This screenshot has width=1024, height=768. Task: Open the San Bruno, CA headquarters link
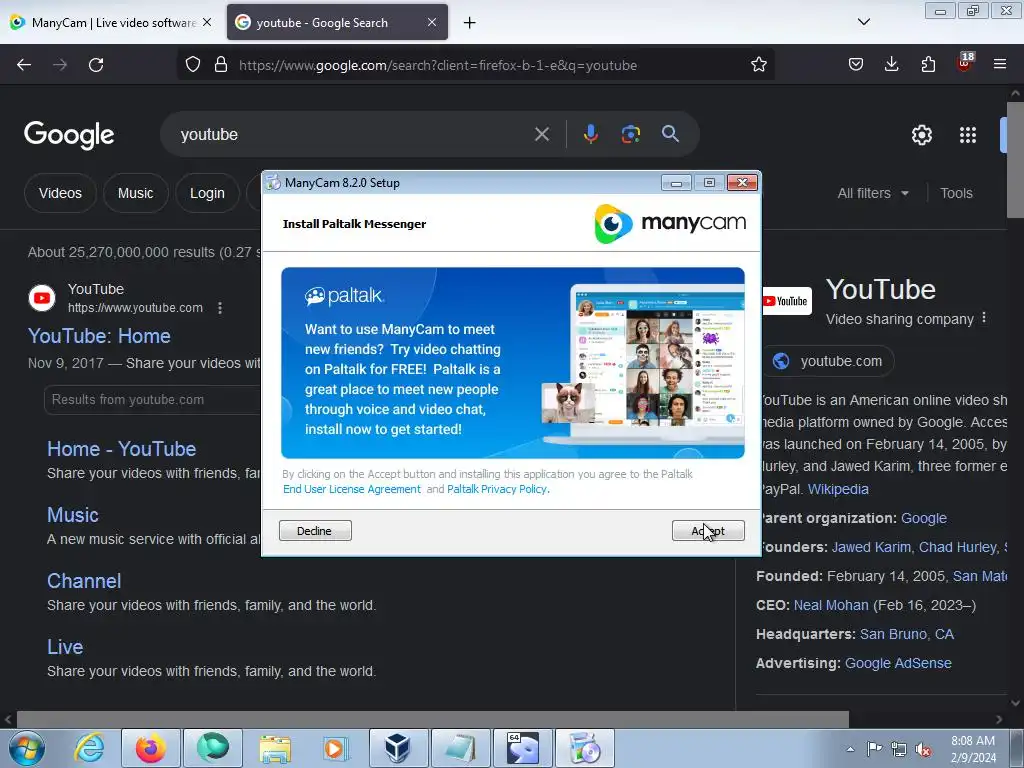point(906,634)
